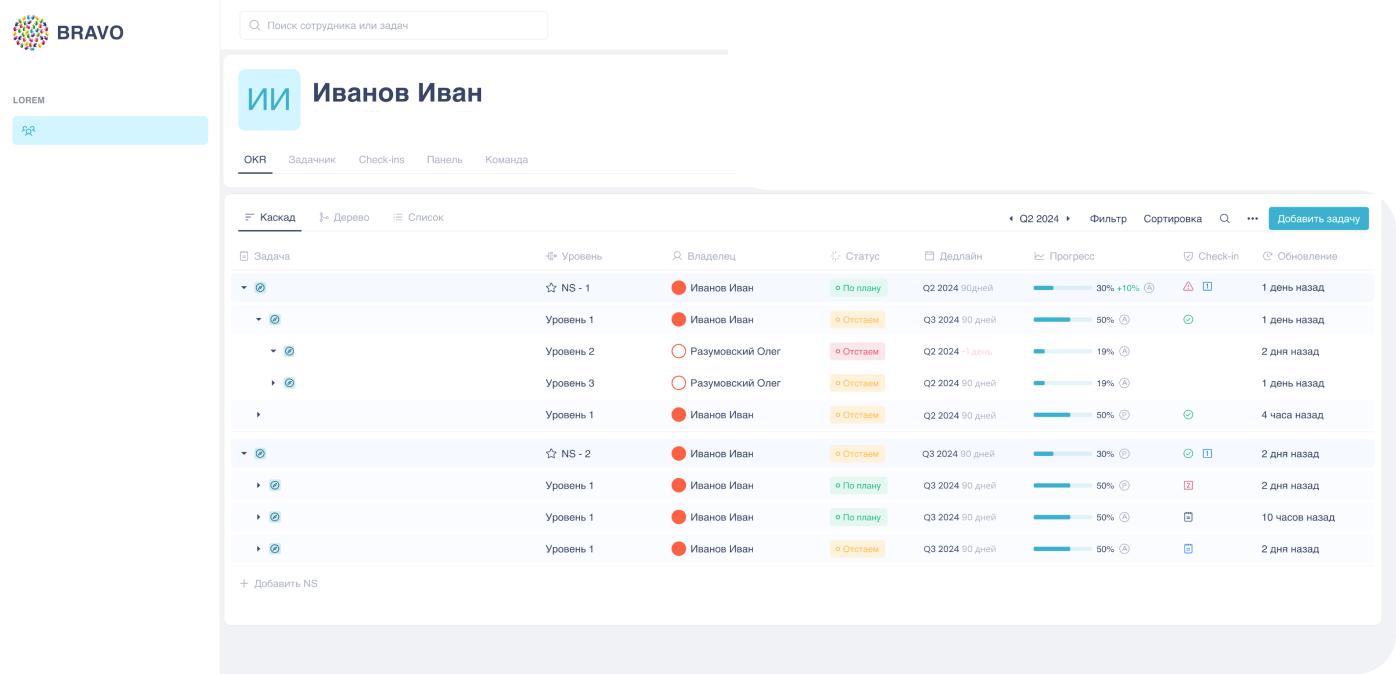Click Разумовский Олег in Уровень 3 row
The height and width of the screenshot is (674, 1396).
click(x=735, y=383)
